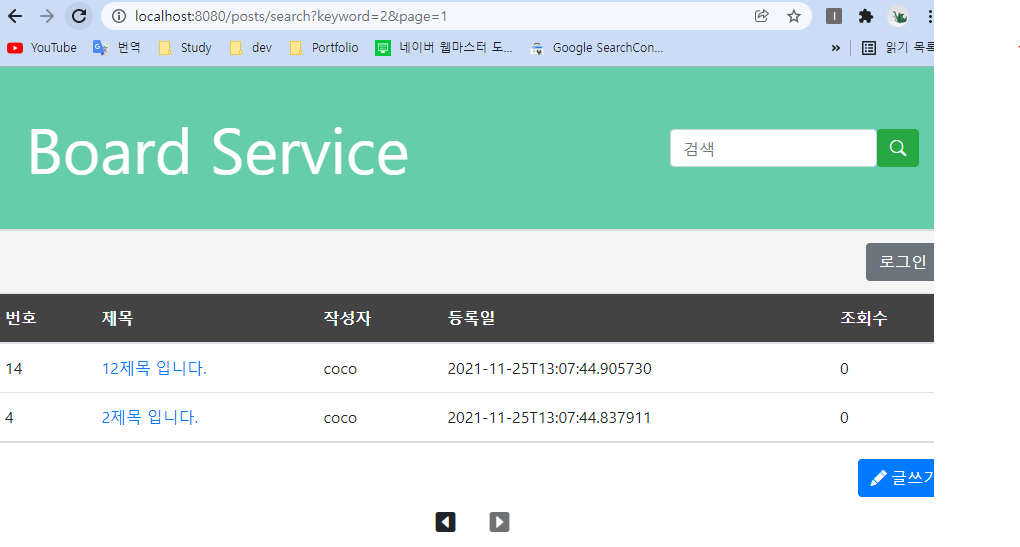This screenshot has height=547, width=1020.
Task: Click post number 4 cell
Action: coord(9,418)
